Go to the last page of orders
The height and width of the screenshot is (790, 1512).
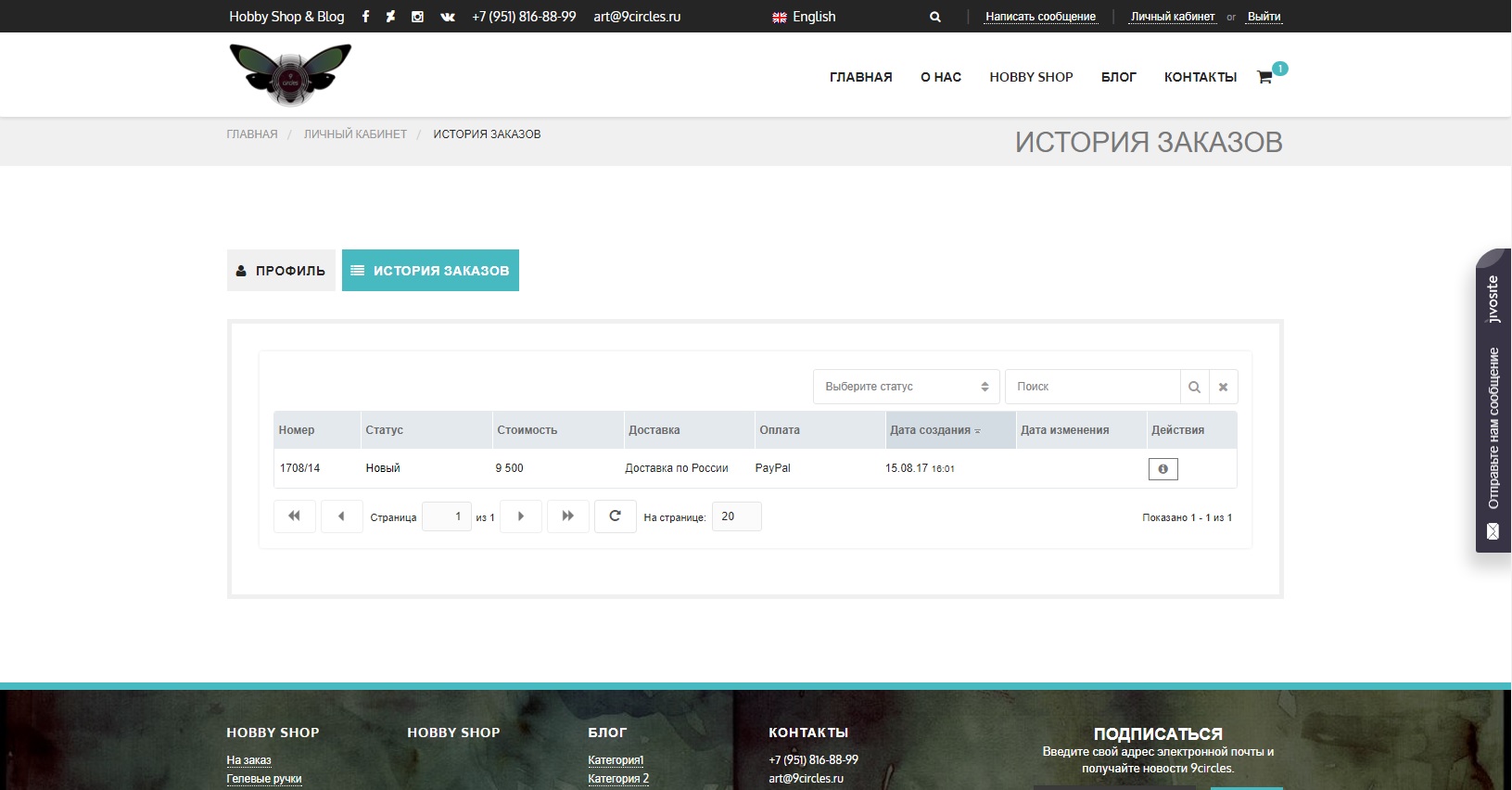tap(568, 516)
